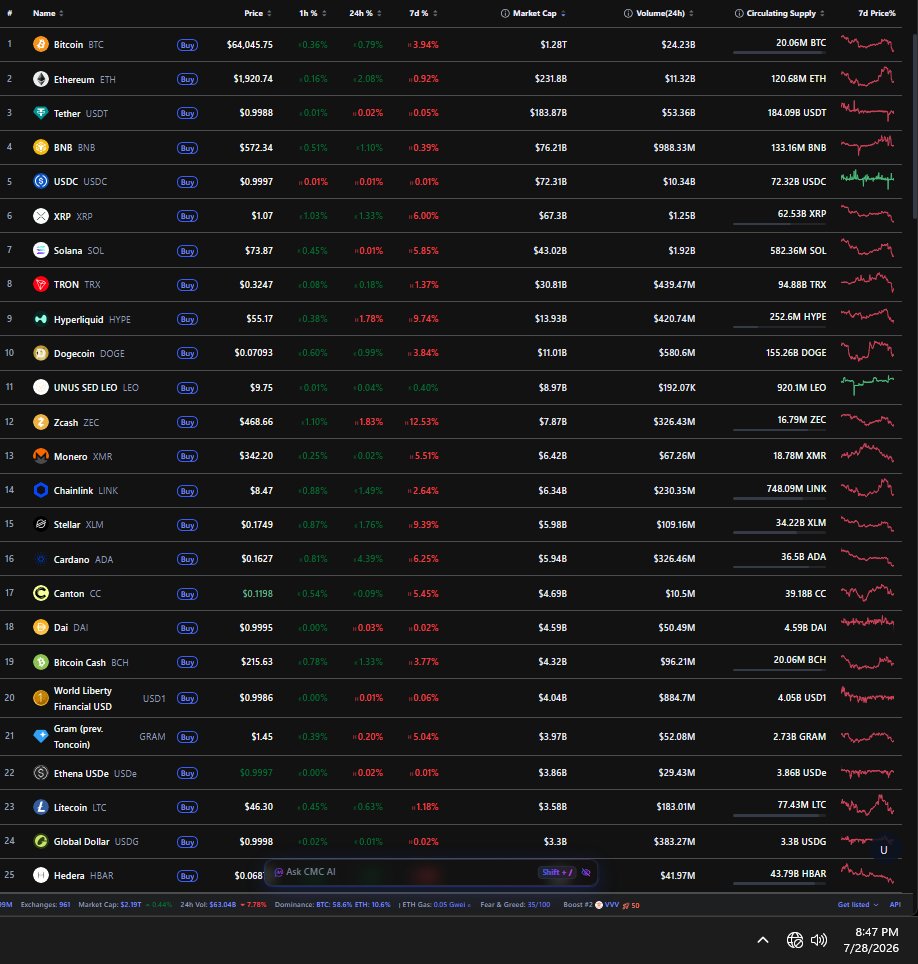
Task: Sort by the Volume(24h) column header
Action: pos(665,13)
